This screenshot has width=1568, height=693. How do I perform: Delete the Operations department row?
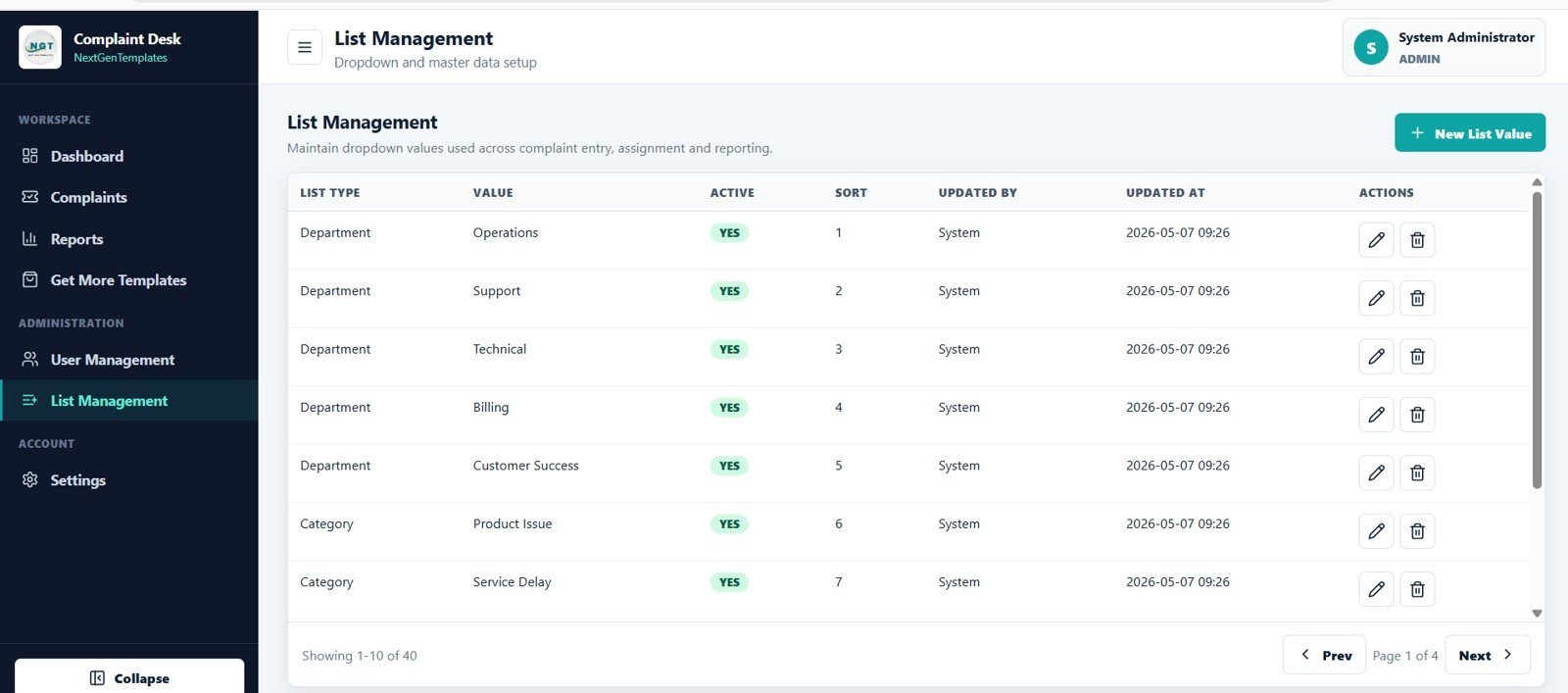point(1417,240)
